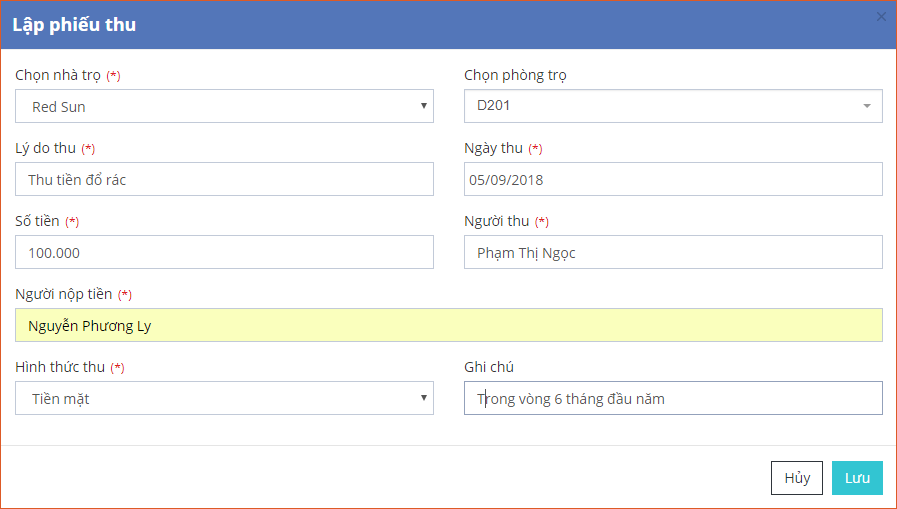Click the Người thu input field
The image size is (897, 509).
[x=673, y=253]
